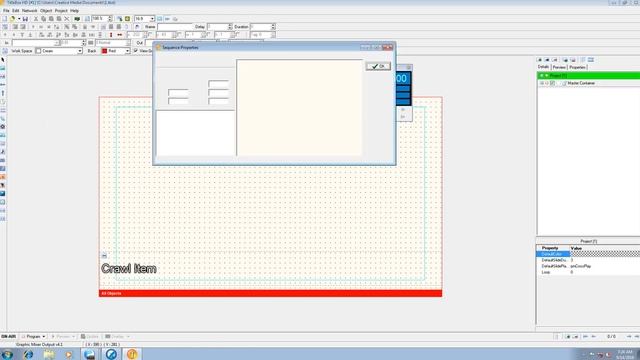The image size is (640, 360).
Task: Select the Master Container tree item
Action: [x=581, y=83]
